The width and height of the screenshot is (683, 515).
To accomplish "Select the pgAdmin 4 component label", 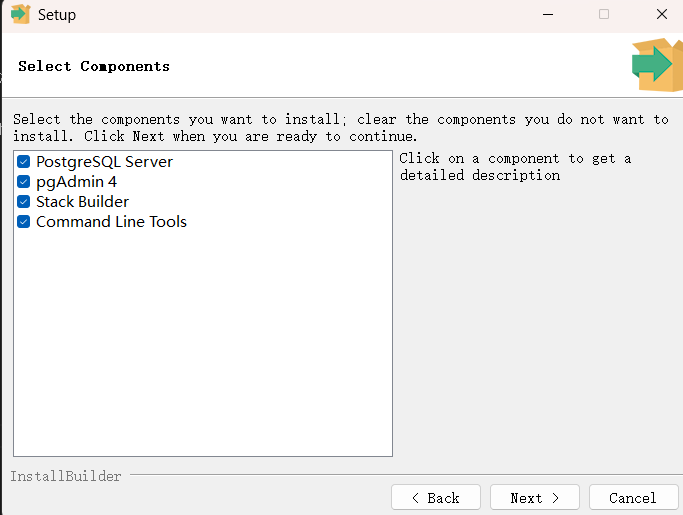I will point(77,182).
